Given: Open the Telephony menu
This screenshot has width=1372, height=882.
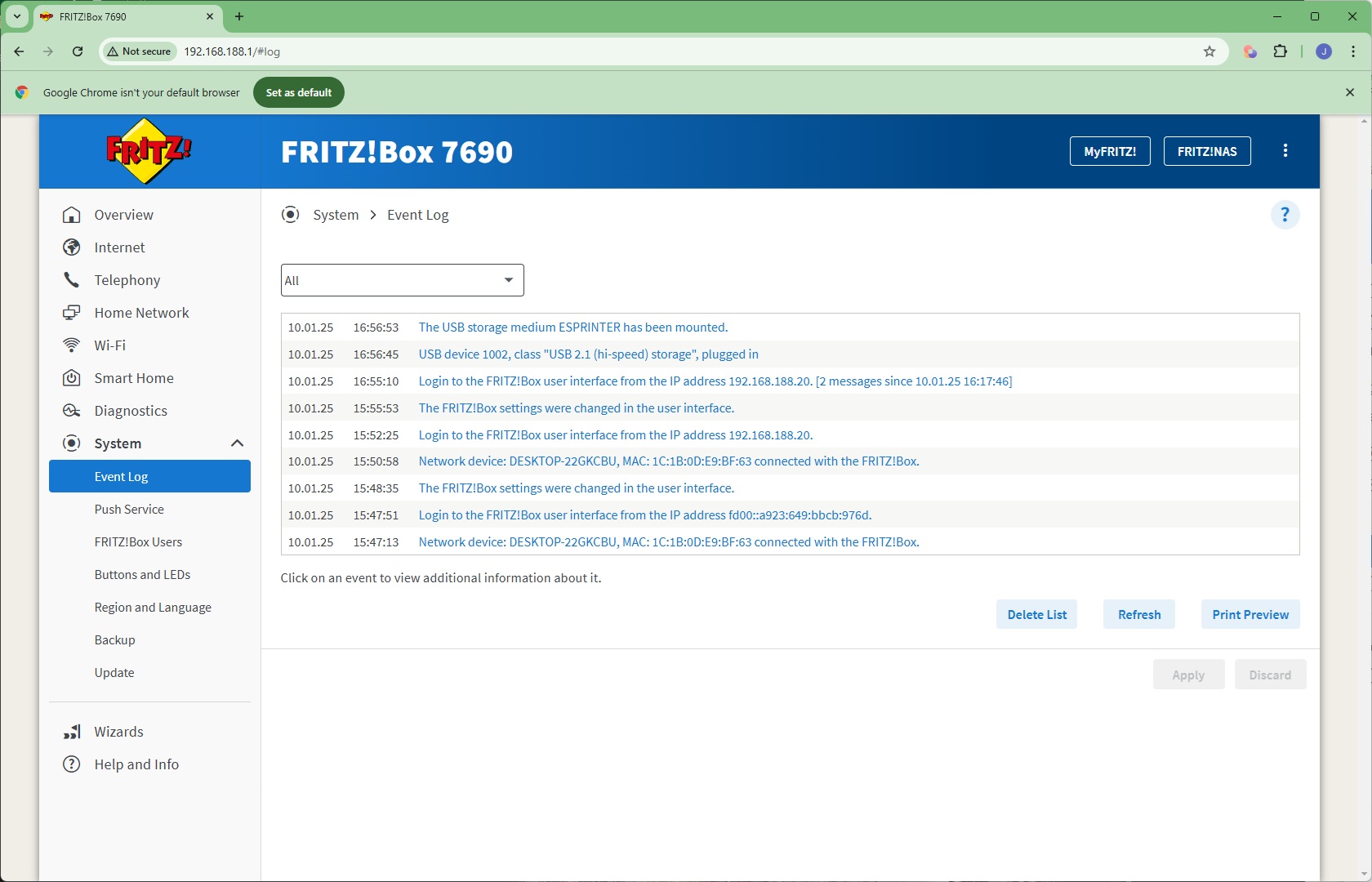Looking at the screenshot, I should click(127, 280).
